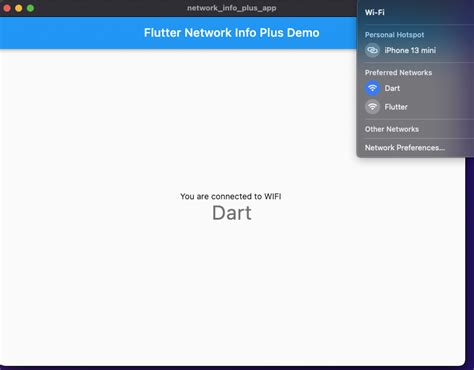This screenshot has width=474, height=370.
Task: Click the Flutter Network Info Plus Demo title
Action: (232, 33)
